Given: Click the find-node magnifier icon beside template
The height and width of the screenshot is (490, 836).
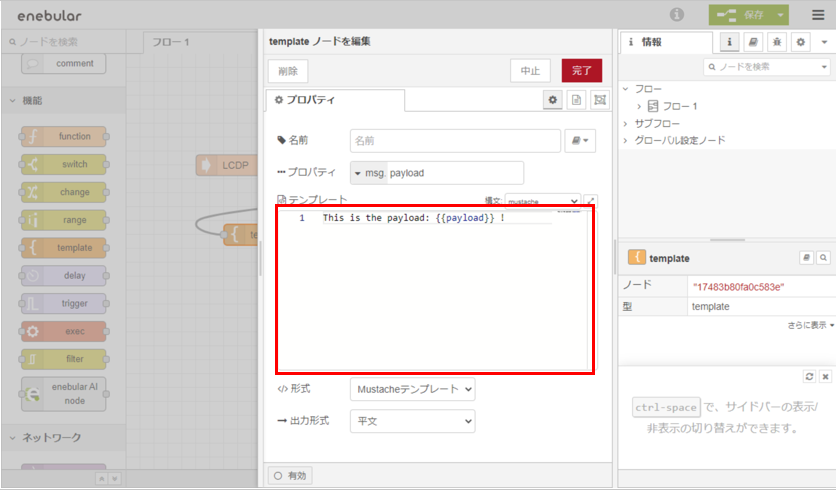Looking at the screenshot, I should click(x=823, y=258).
